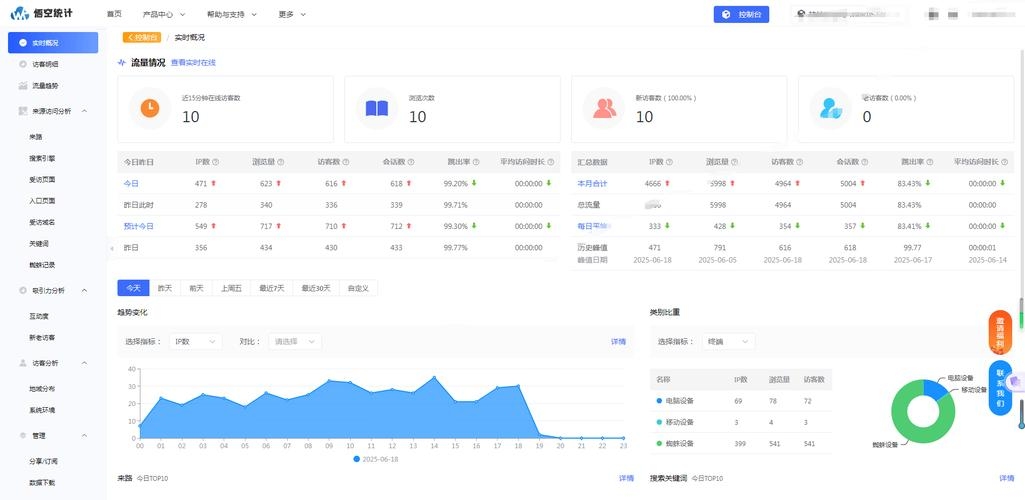
Task: Click the blue book icon on the 浏览次数 card
Action: coord(376,108)
